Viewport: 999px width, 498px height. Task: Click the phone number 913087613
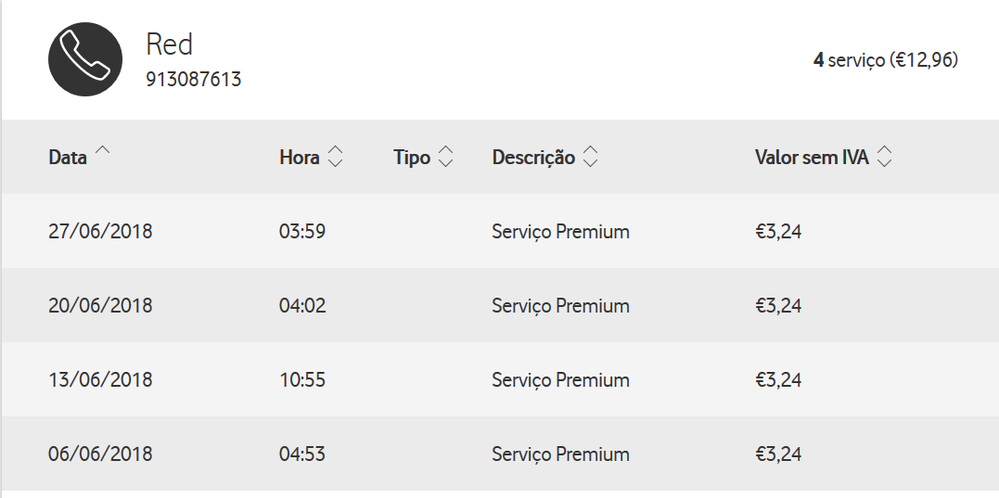194,80
